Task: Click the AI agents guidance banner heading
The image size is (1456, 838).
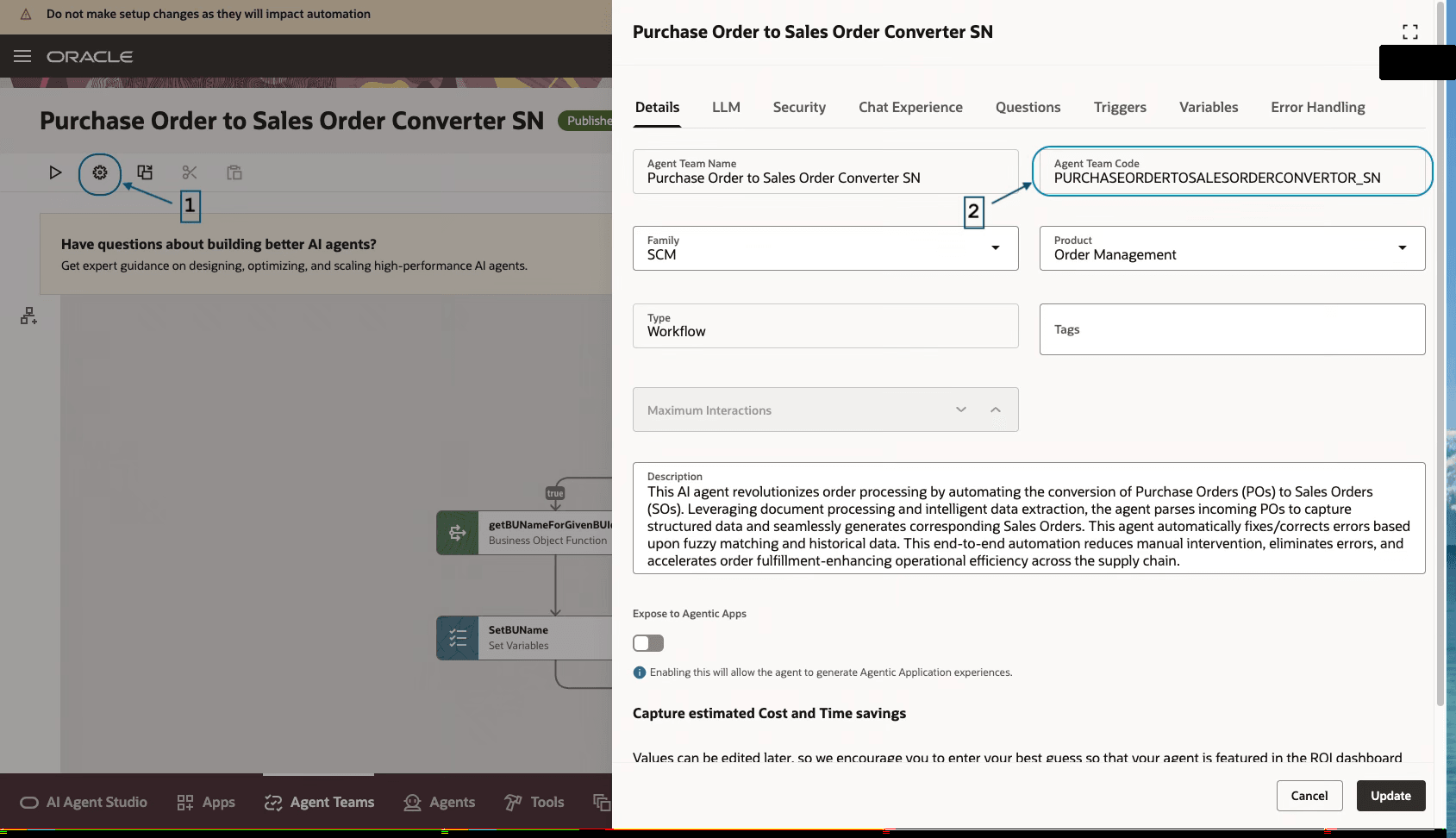Action: [x=219, y=245]
